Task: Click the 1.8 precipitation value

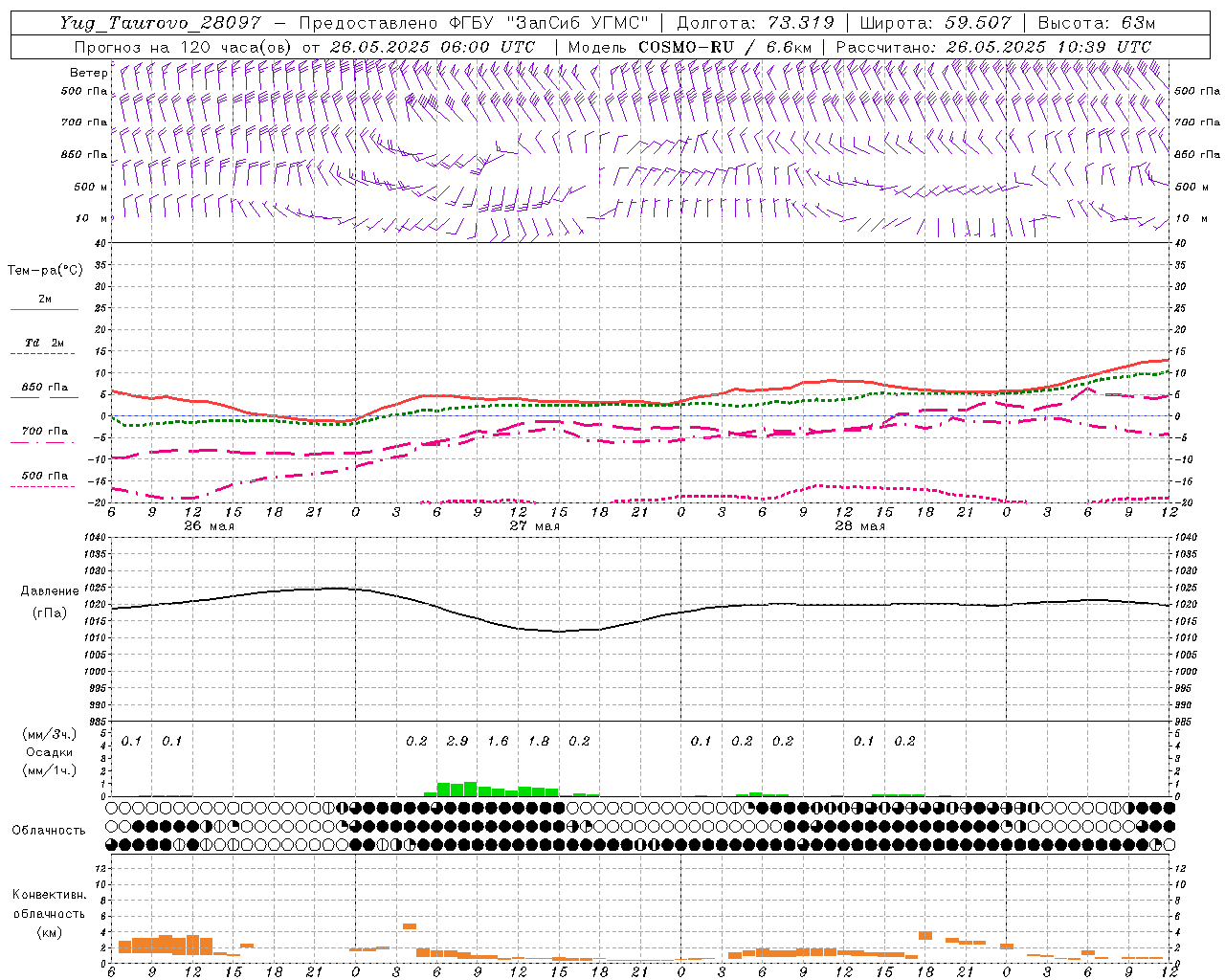Action: tap(539, 741)
